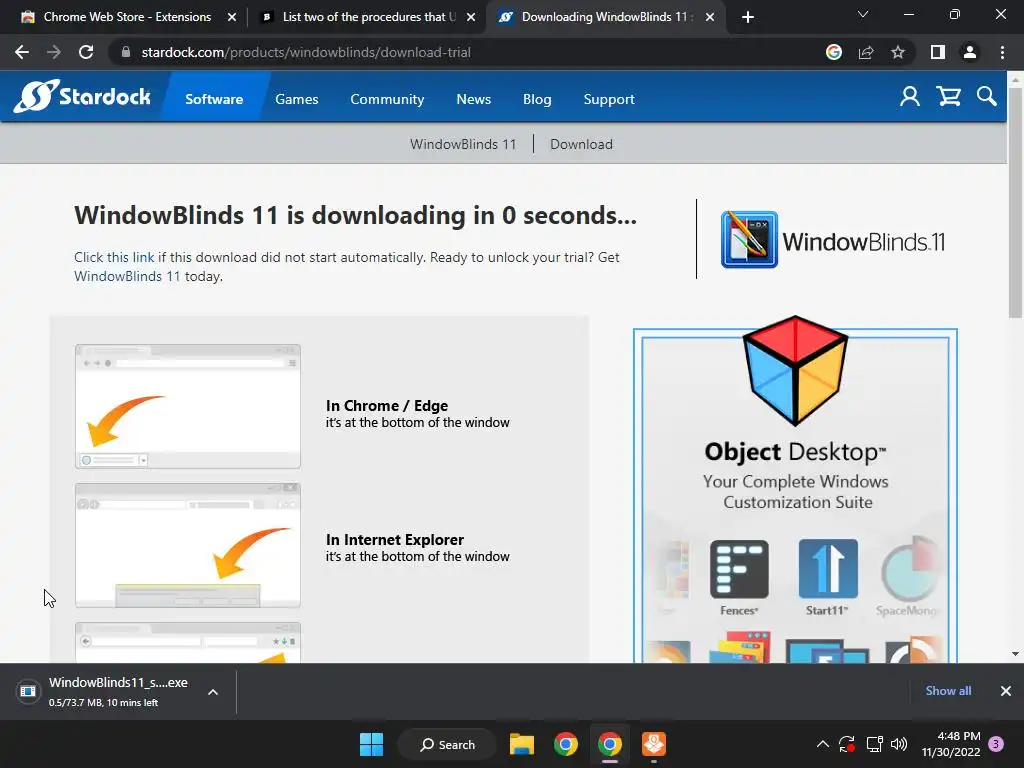The width and height of the screenshot is (1024, 768).
Task: Open the Google icon in address bar
Action: point(834,52)
